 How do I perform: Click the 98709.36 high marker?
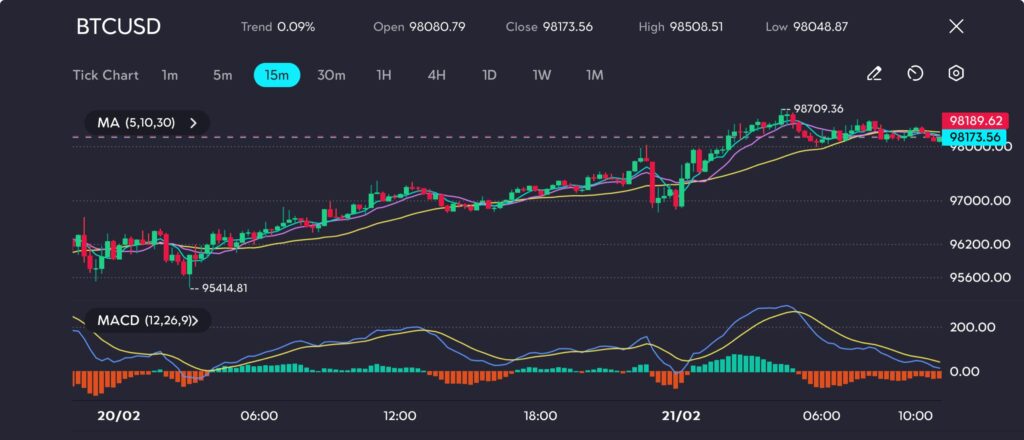tap(817, 108)
